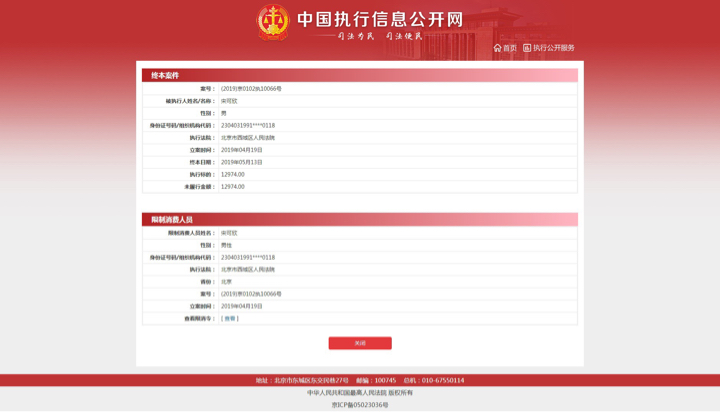The width and height of the screenshot is (720, 412).
Task: Click case number in 终本案件 section
Action: [251, 89]
